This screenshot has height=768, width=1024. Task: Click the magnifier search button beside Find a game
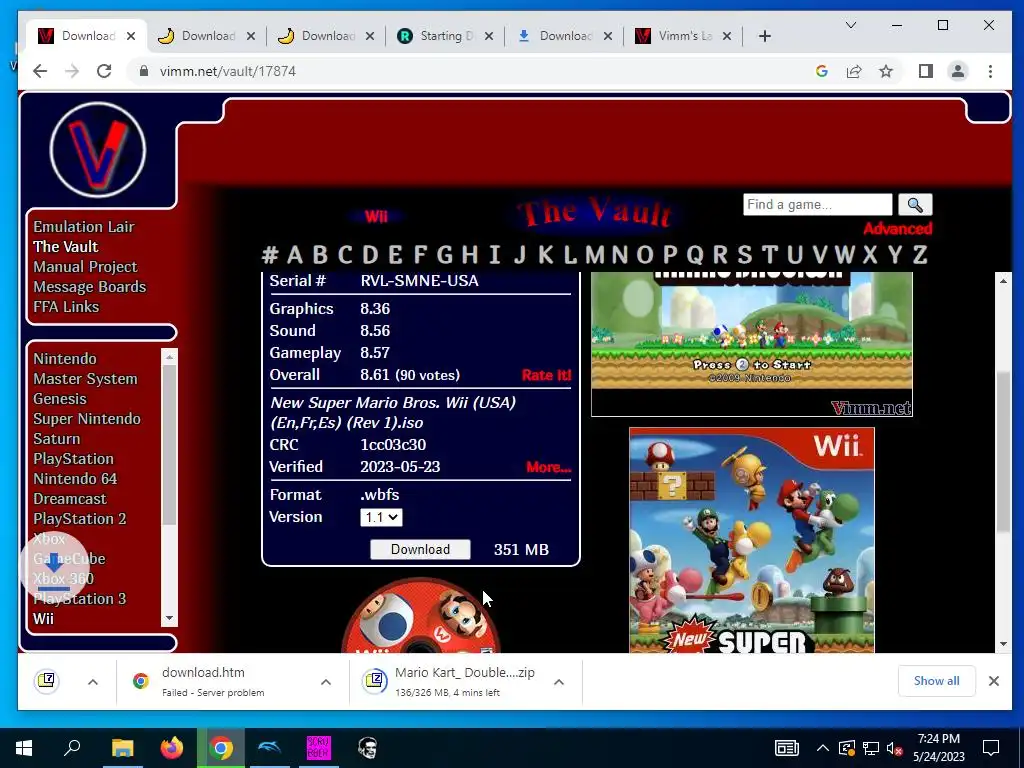(x=915, y=204)
